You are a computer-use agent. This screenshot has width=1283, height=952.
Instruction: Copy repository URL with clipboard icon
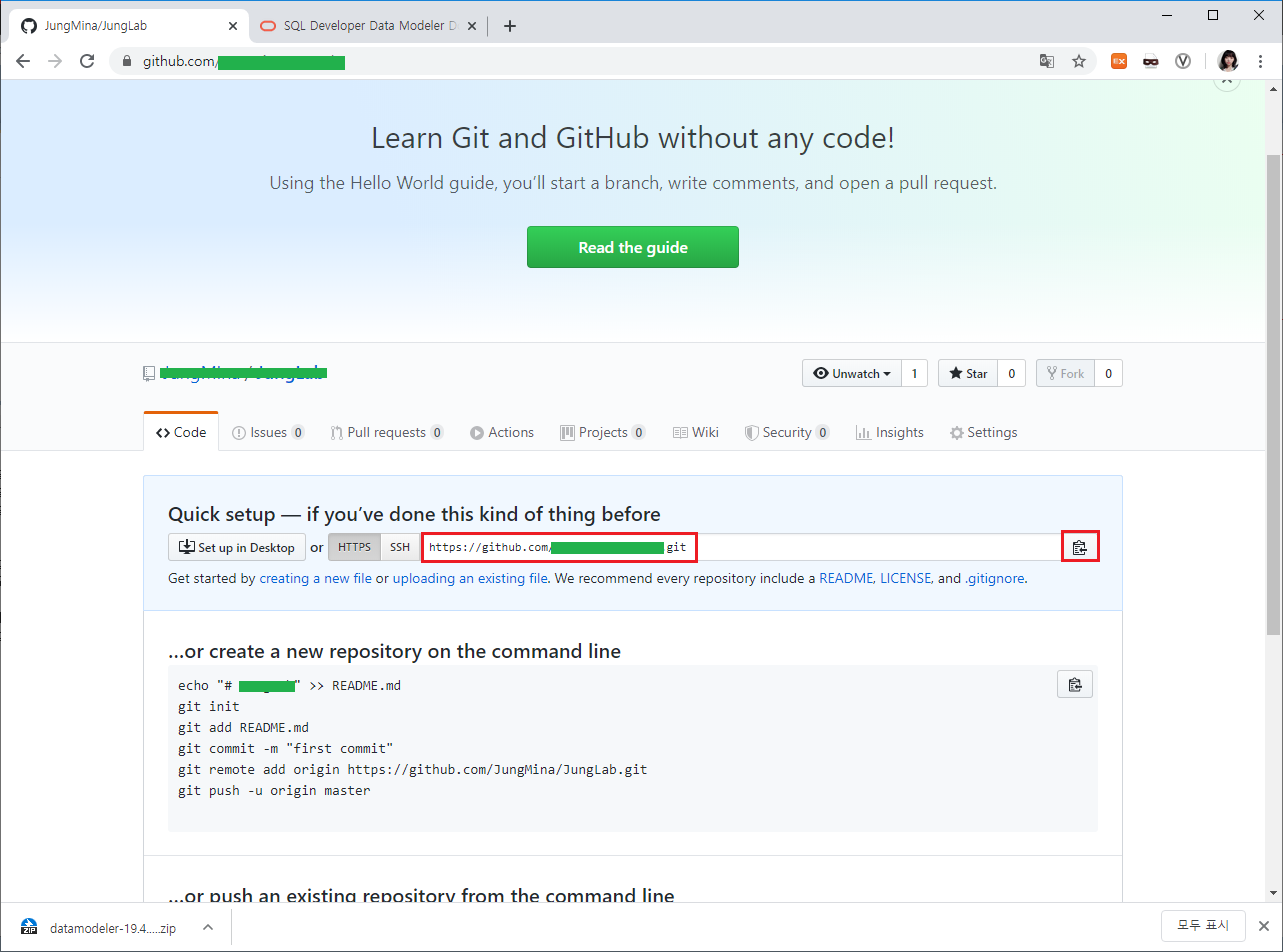[1079, 547]
